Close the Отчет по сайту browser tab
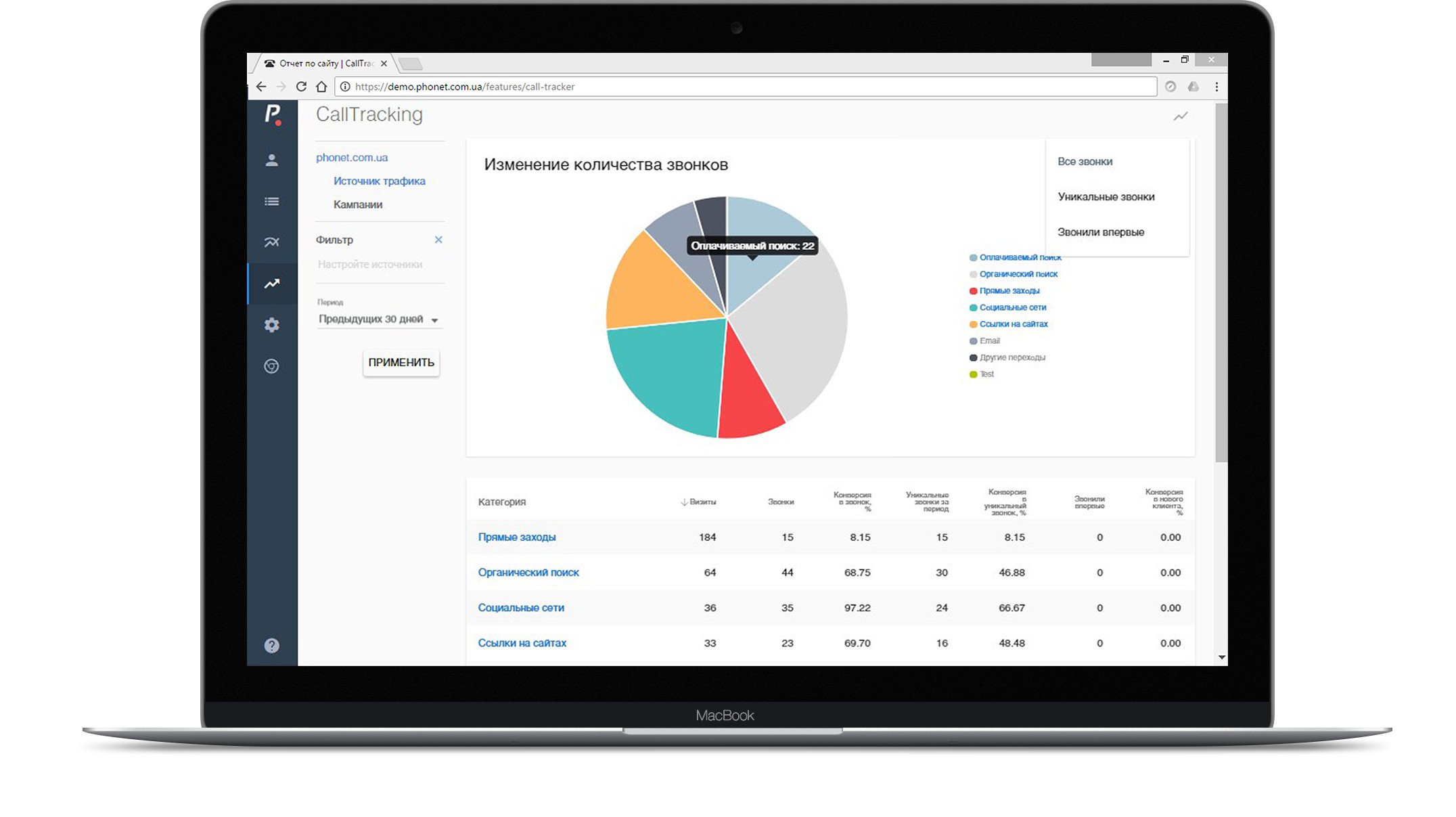1456x817 pixels. [384, 64]
